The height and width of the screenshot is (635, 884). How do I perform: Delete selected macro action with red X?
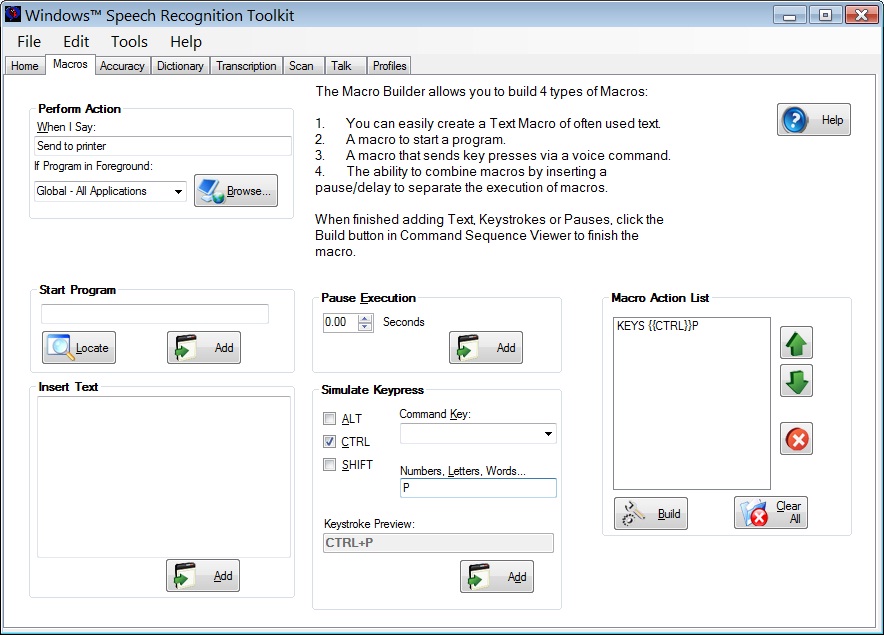796,439
